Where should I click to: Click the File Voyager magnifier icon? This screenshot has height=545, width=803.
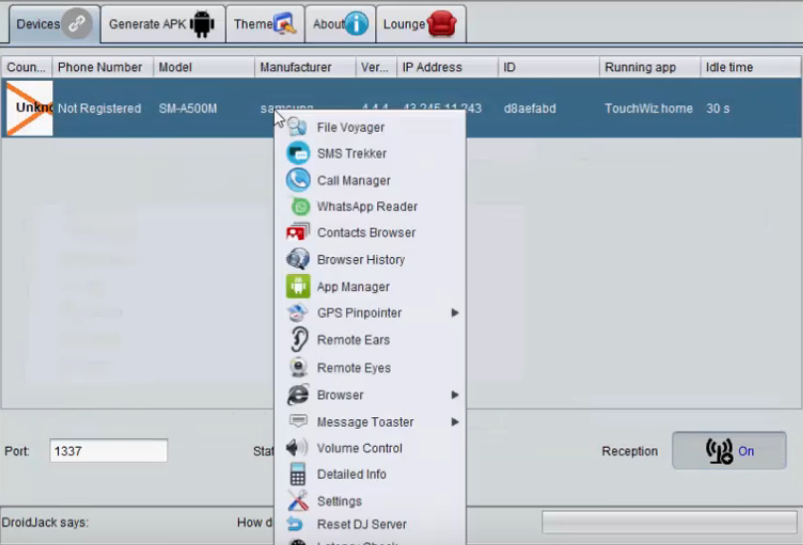pos(297,127)
